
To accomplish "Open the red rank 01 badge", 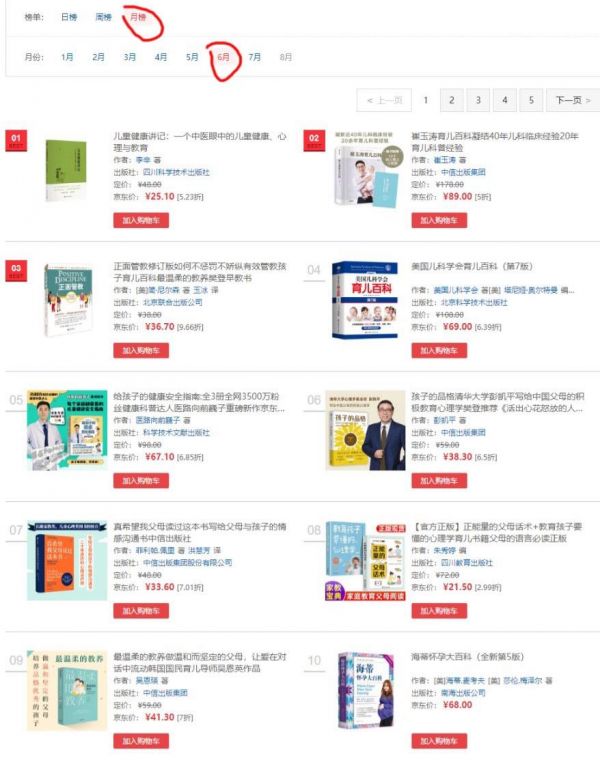I will pyautogui.click(x=16, y=141).
